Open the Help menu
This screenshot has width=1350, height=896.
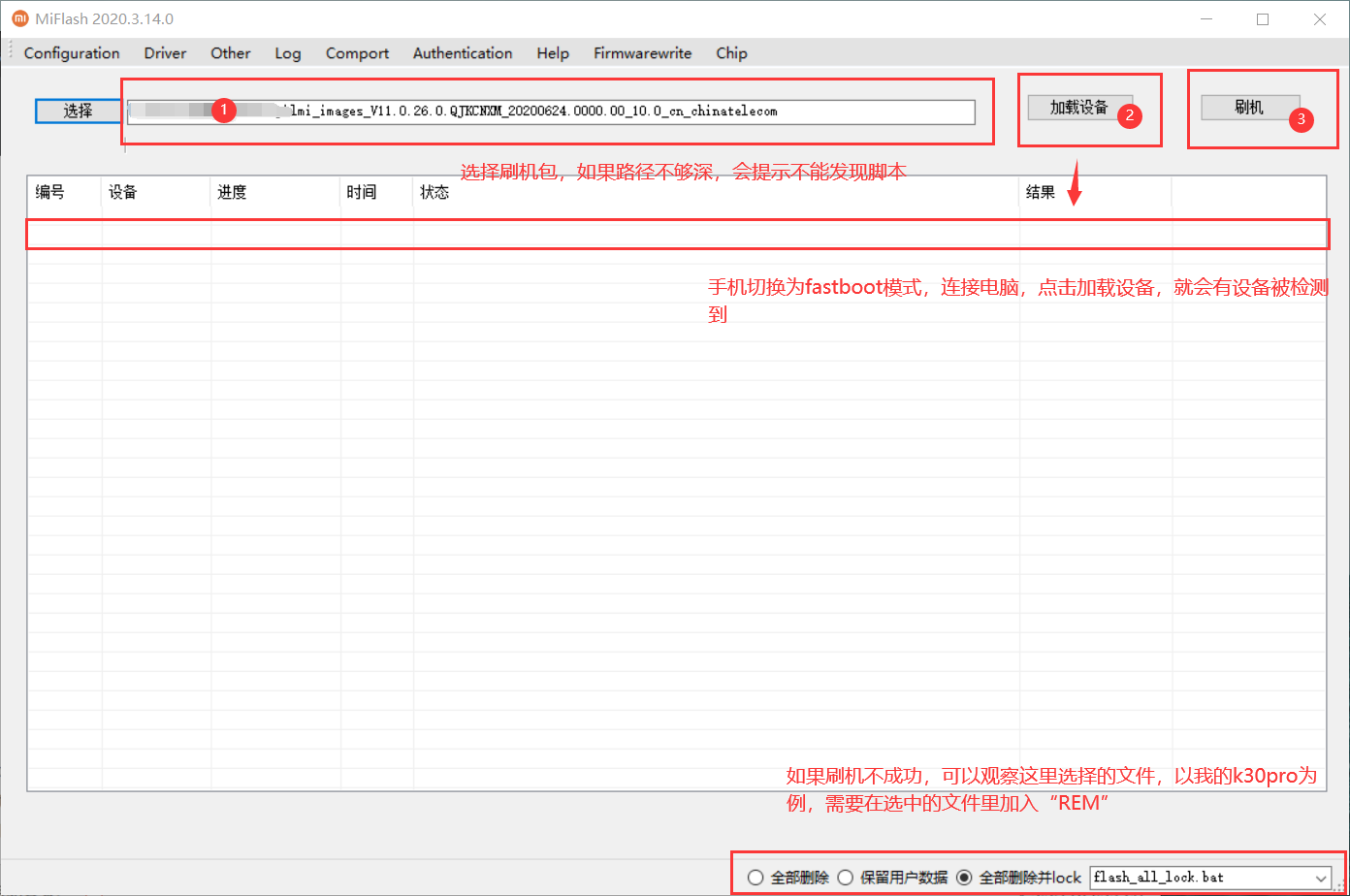click(x=553, y=53)
